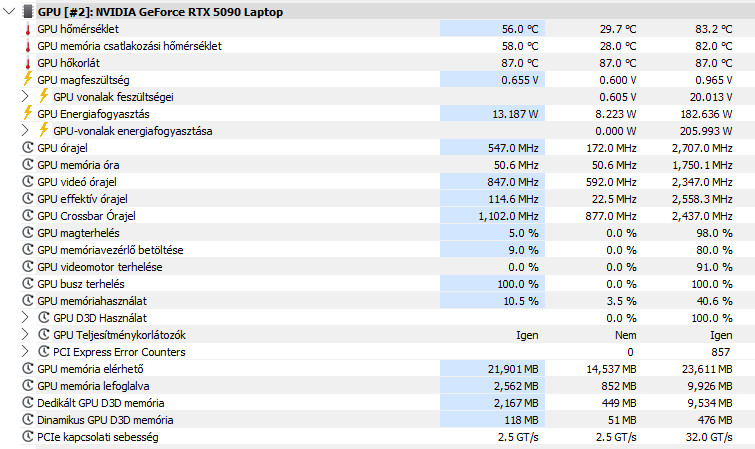Click the 56.0 °C current temperature value
Image resolution: width=755 pixels, height=449 pixels.
tap(520, 29)
